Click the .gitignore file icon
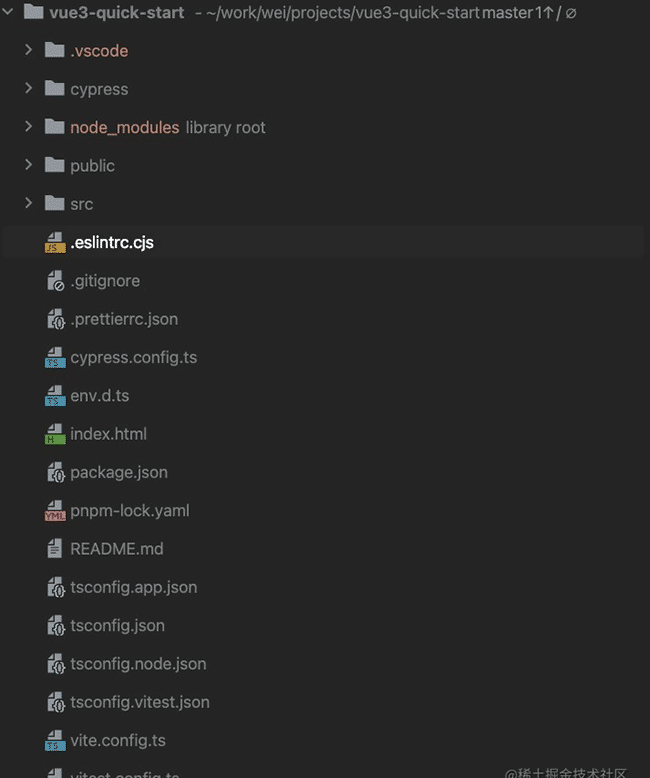 (x=55, y=281)
